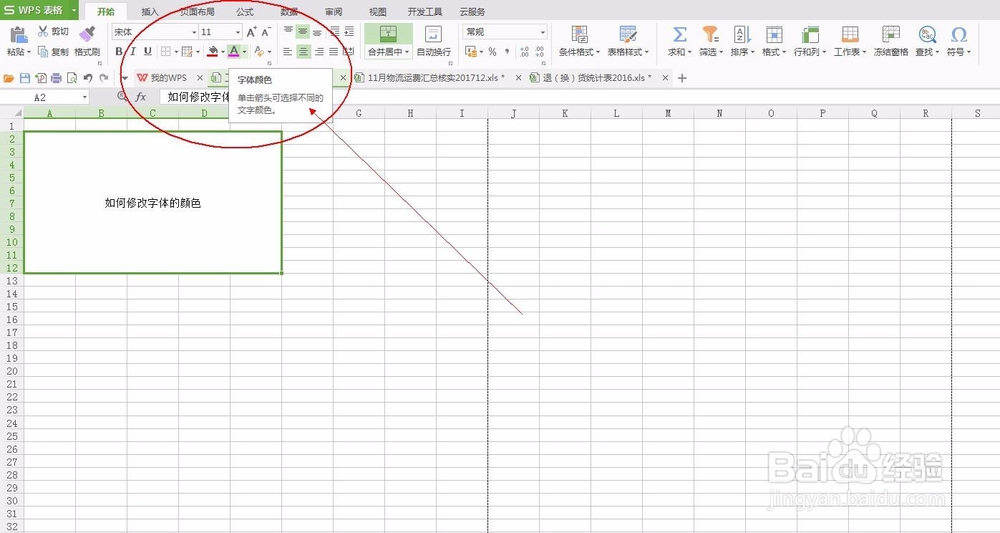1000x533 pixels.
Task: Click the Omega symbol icon
Action: coord(959,34)
